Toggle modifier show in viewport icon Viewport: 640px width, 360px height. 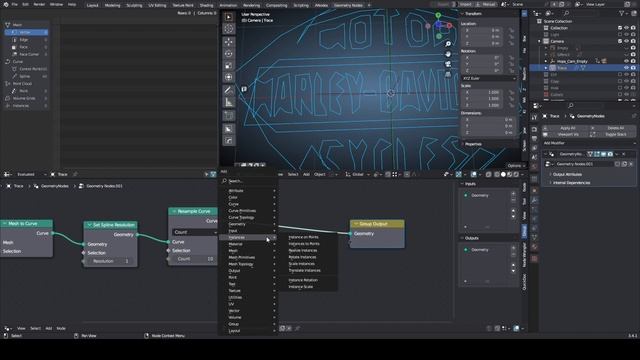coord(603,154)
